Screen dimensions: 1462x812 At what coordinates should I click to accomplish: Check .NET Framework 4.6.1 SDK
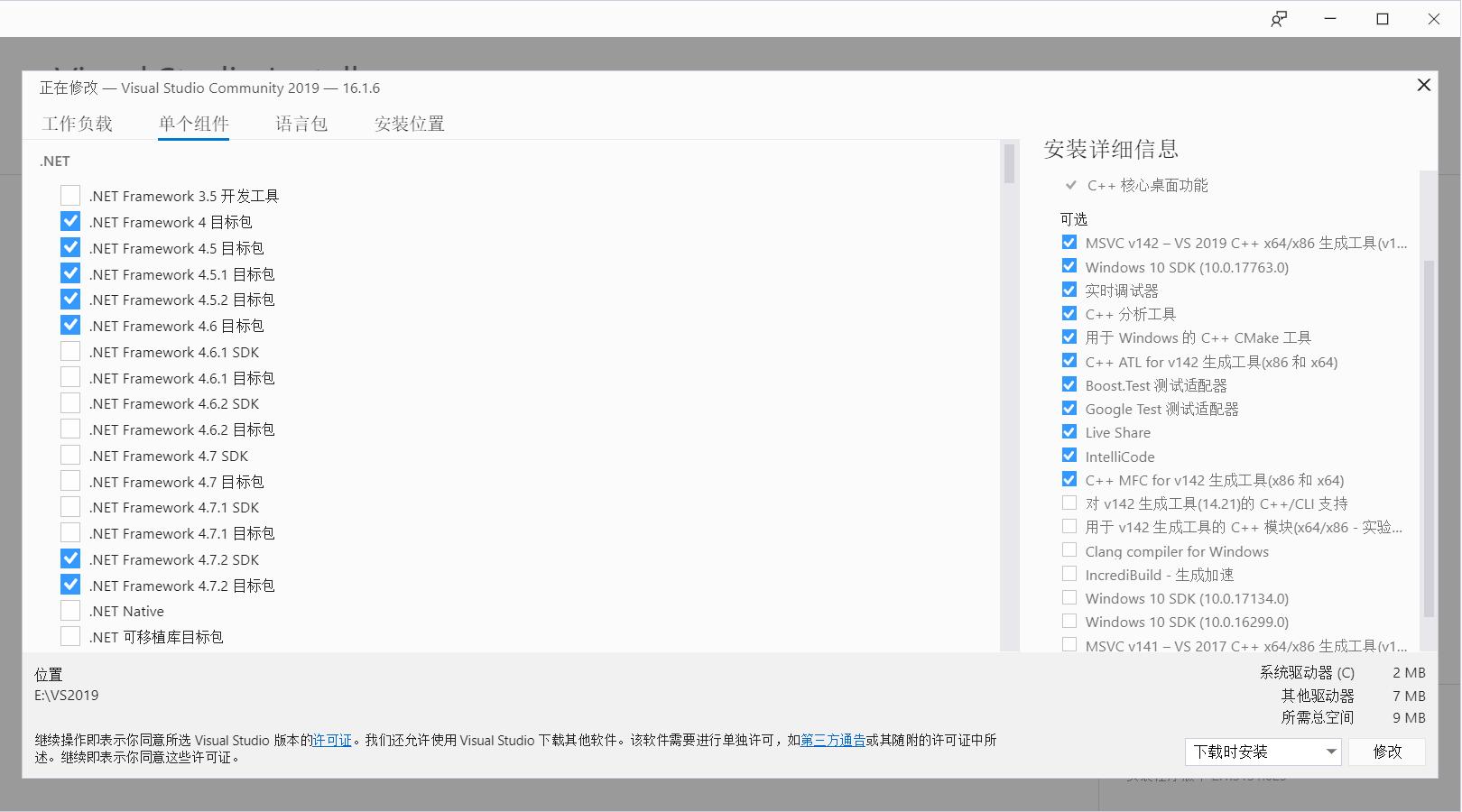pyautogui.click(x=70, y=352)
